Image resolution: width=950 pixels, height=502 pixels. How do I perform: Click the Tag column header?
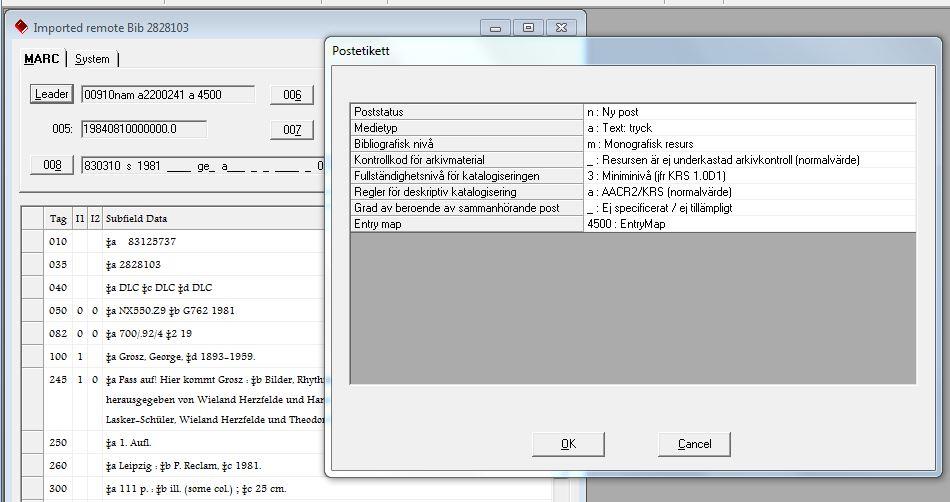58,219
